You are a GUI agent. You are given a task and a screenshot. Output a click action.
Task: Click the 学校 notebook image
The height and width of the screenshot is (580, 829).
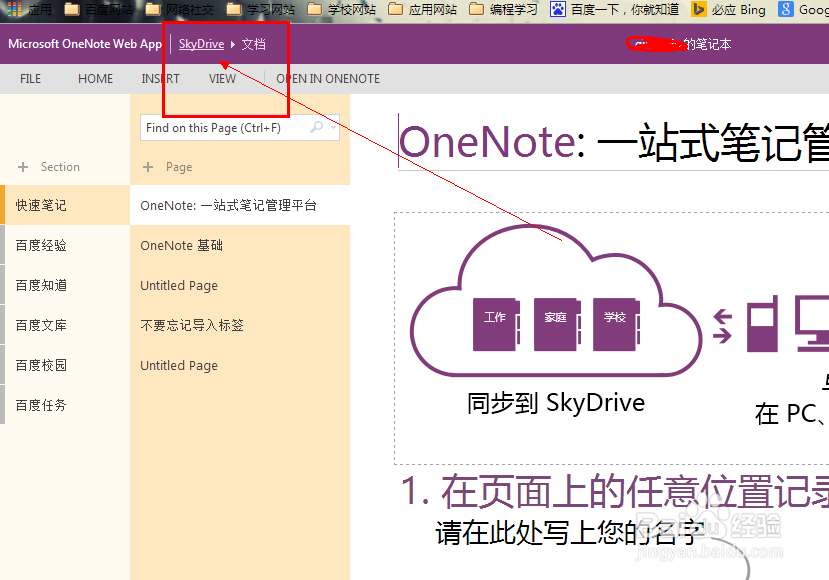(616, 324)
